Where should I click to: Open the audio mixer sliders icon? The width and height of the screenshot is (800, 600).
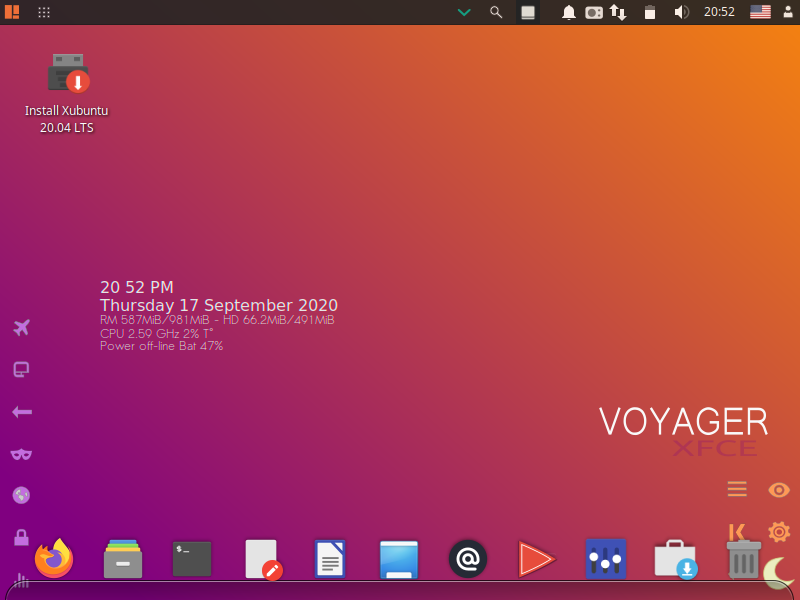[605, 558]
